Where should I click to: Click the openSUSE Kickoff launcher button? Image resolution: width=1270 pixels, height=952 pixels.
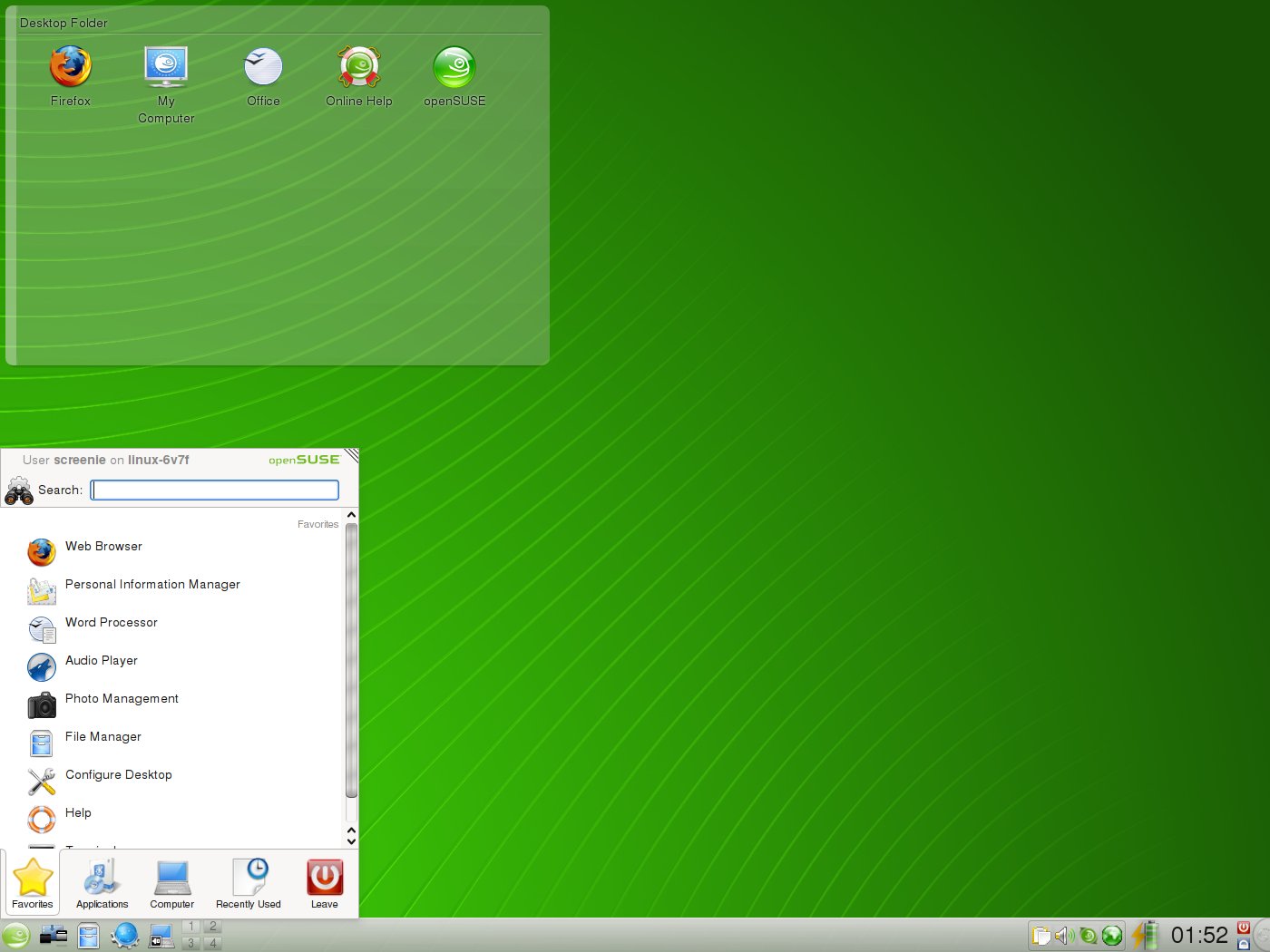15,936
